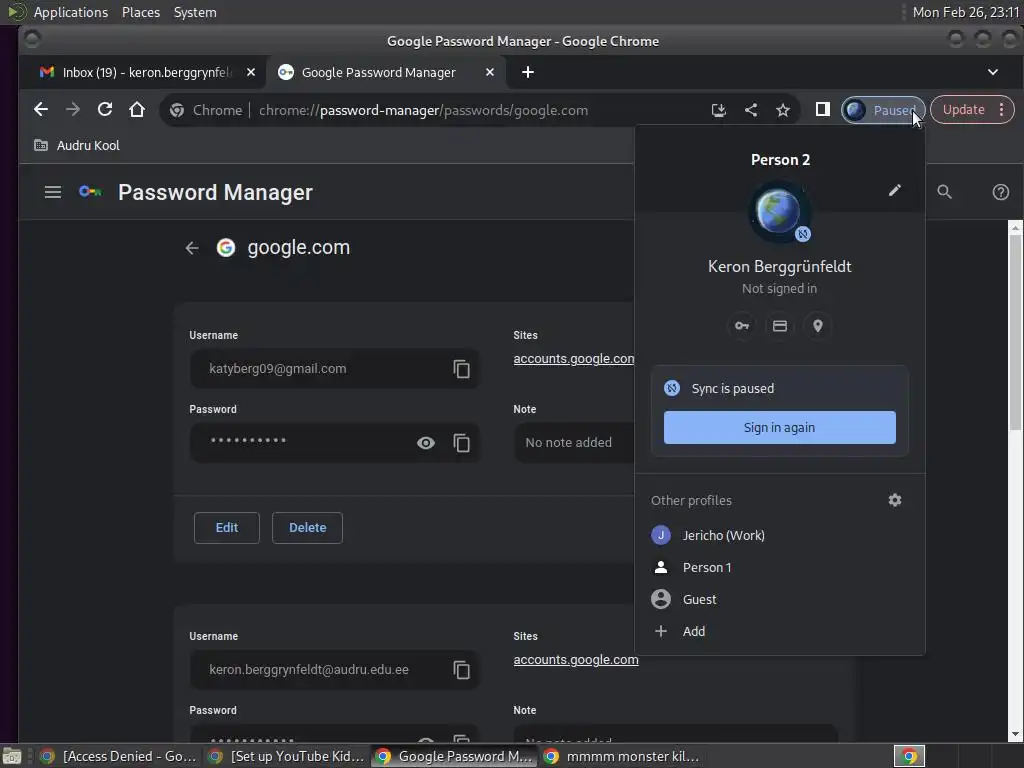Open the Audru Kool bookmarks folder
Screen dimensions: 1024x768
tap(77, 146)
